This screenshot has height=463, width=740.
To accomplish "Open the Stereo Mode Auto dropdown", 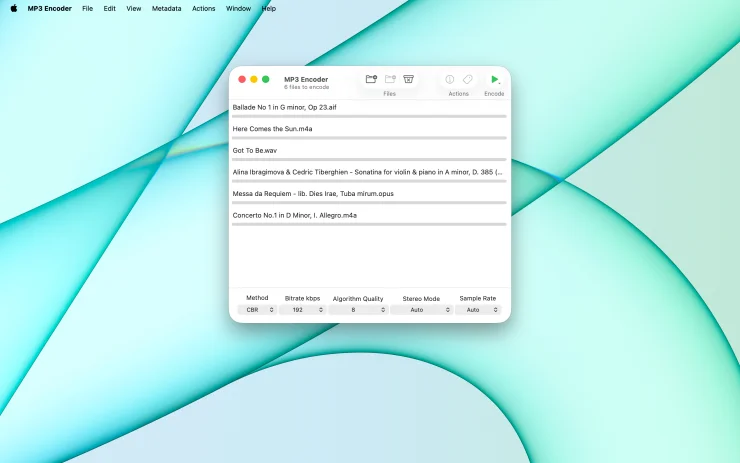I will pyautogui.click(x=421, y=310).
